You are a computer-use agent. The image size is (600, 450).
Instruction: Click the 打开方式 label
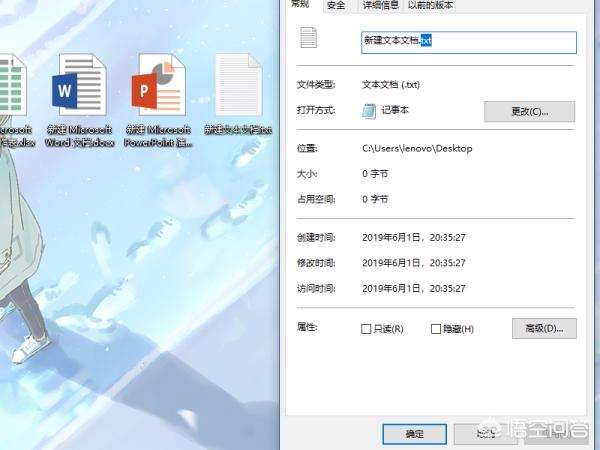coord(316,110)
